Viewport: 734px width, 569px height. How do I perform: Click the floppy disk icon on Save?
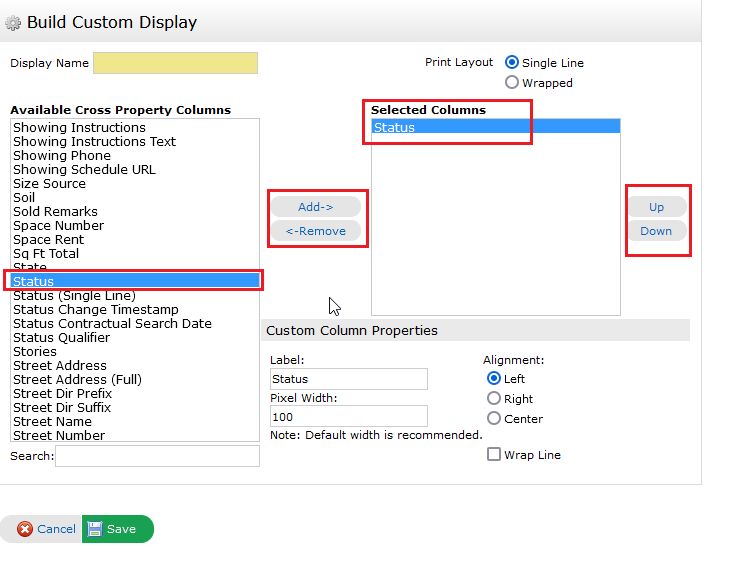95,529
